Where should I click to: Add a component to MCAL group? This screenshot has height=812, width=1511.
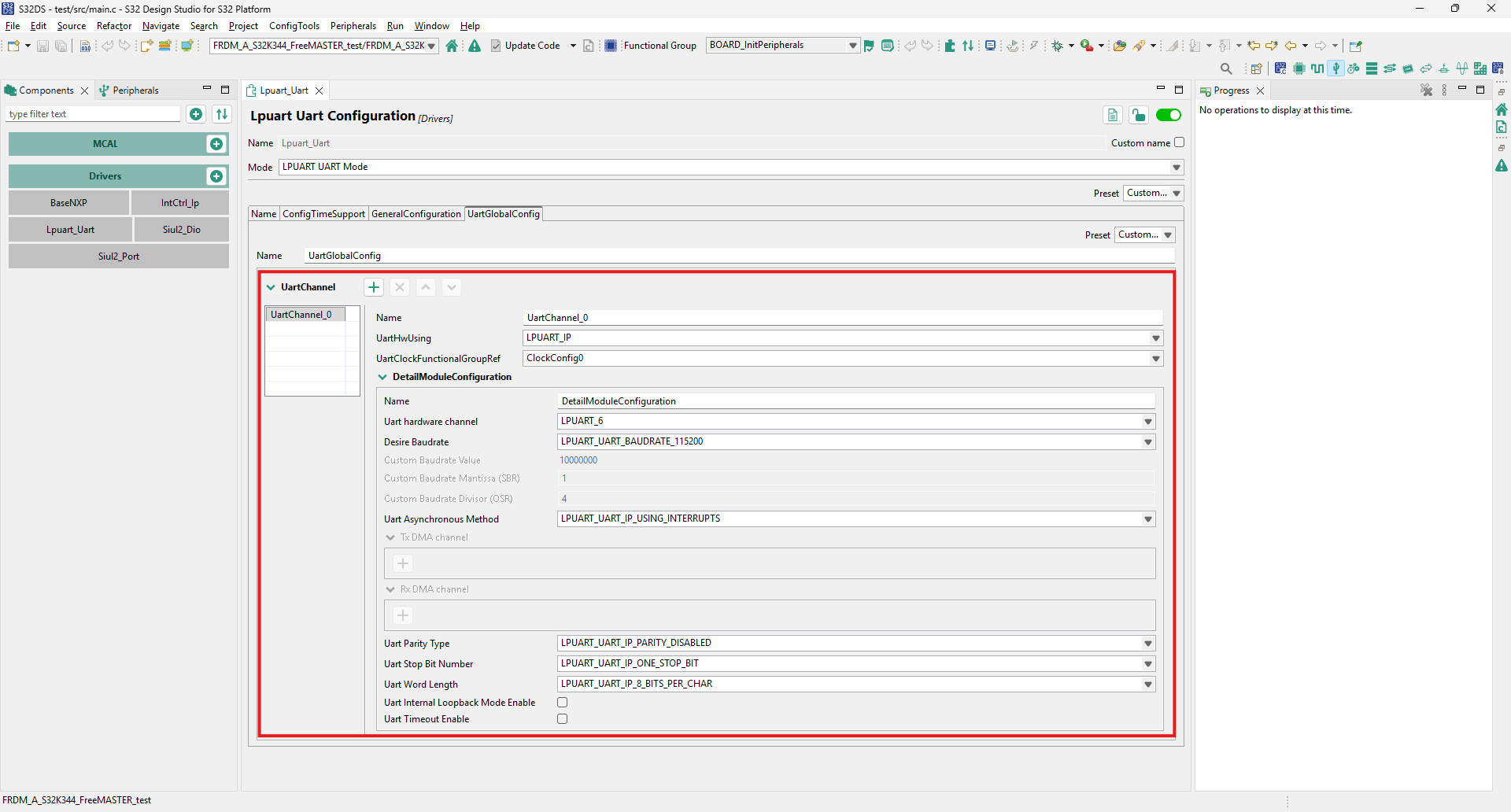(216, 144)
